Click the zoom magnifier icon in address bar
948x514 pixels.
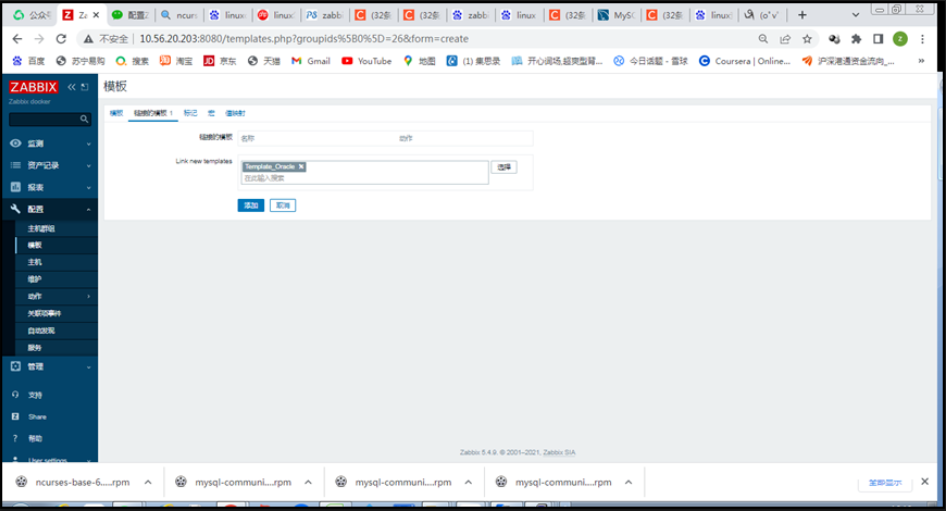763,39
